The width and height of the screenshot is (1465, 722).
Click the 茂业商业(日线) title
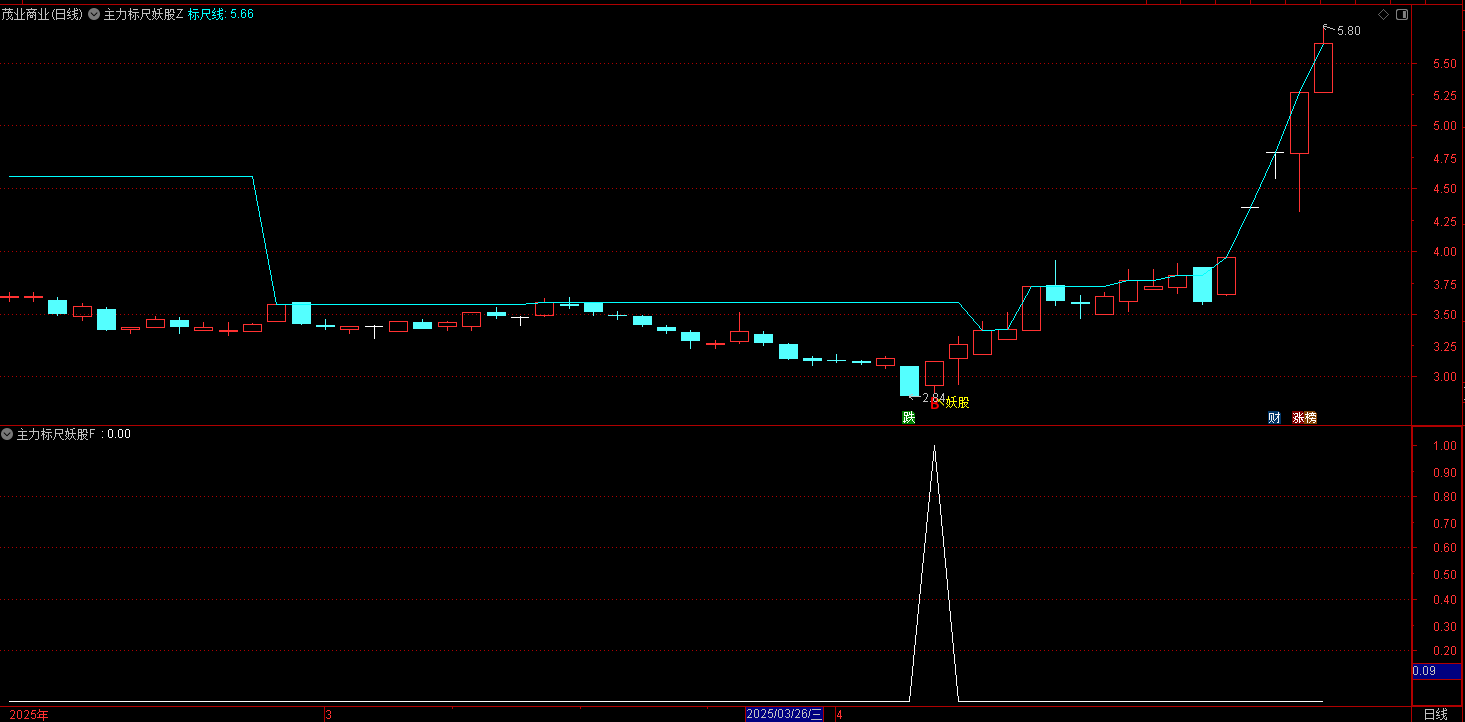point(42,15)
